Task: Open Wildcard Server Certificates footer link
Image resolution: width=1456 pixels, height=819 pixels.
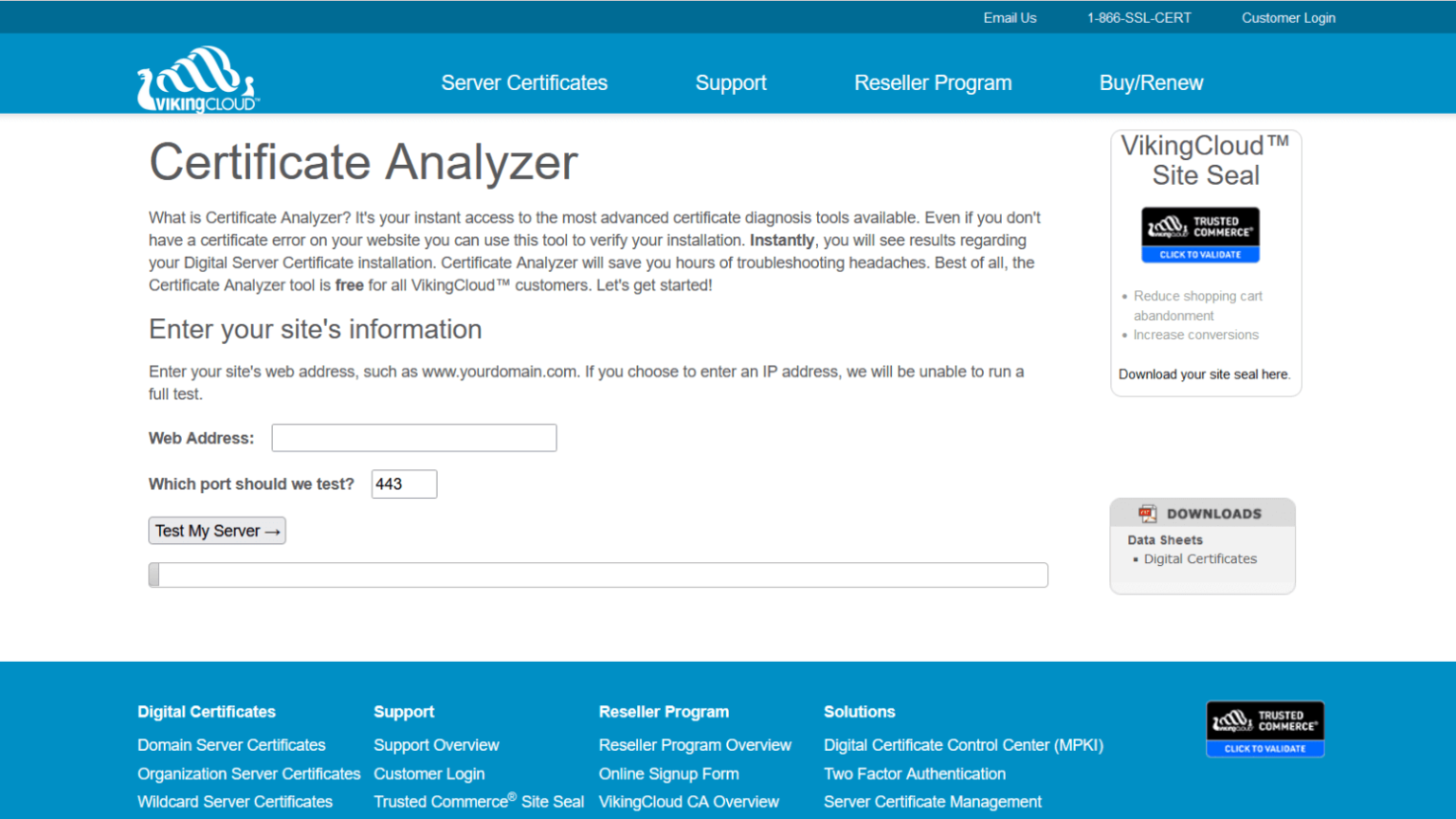Action: tap(235, 802)
